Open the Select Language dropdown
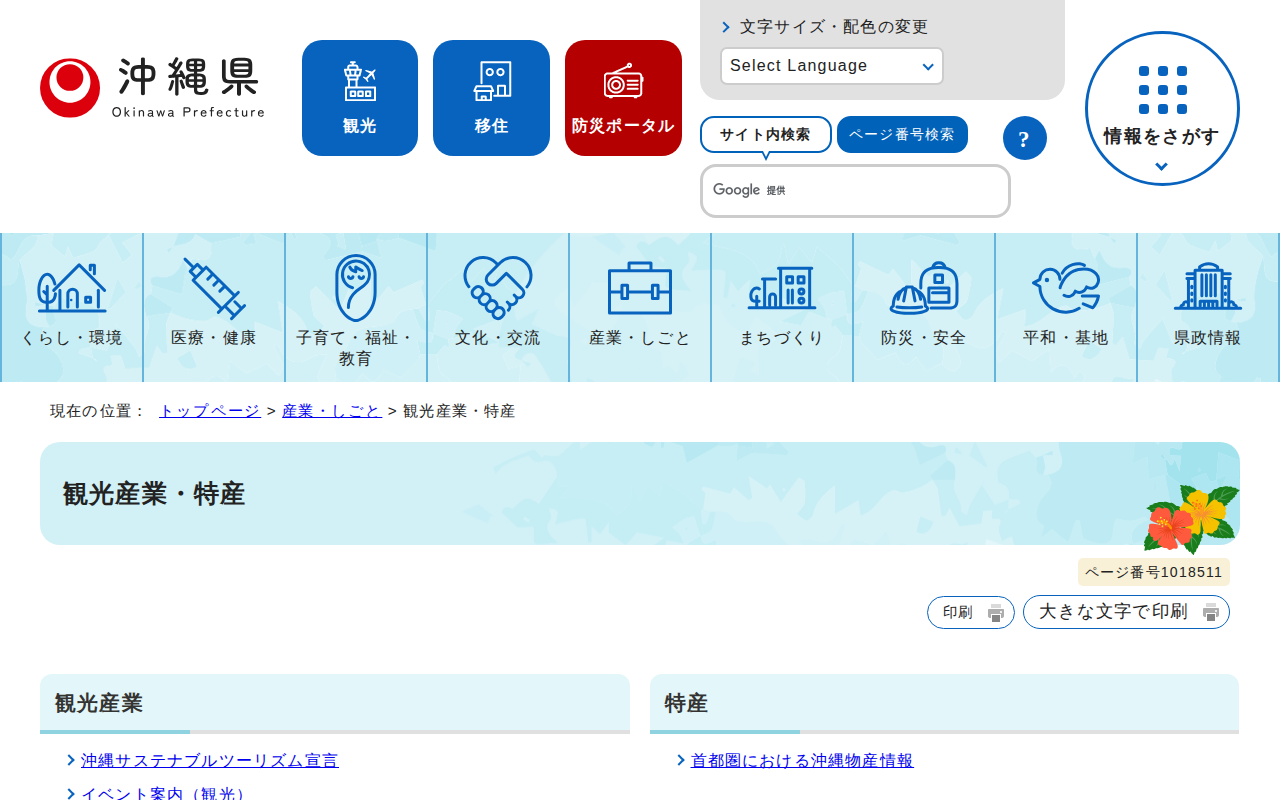The image size is (1280, 800). pos(832,66)
